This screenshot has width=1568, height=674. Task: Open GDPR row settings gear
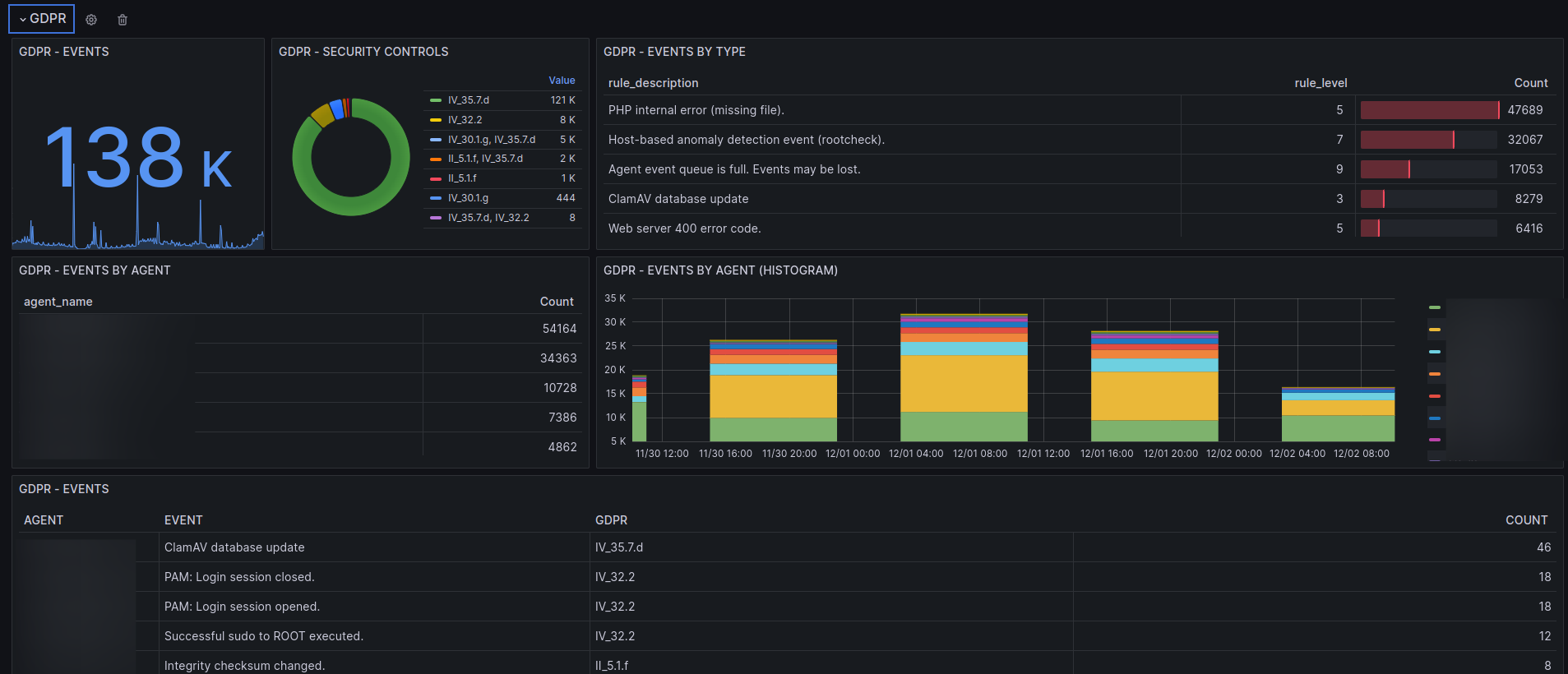91,20
